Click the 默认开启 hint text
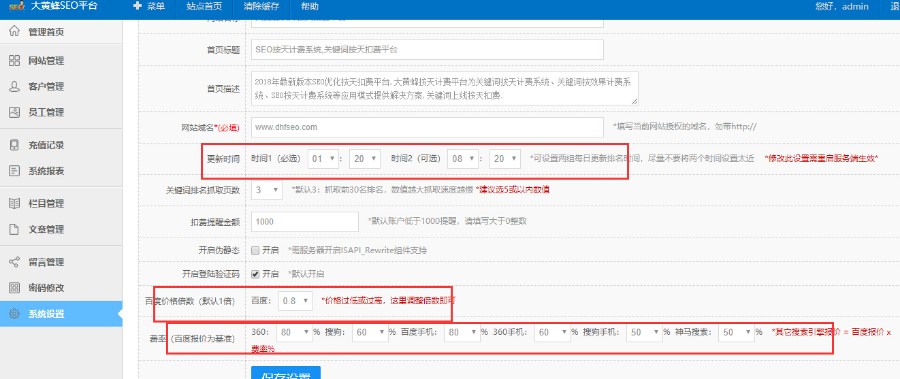The width and height of the screenshot is (900, 379). [x=306, y=274]
